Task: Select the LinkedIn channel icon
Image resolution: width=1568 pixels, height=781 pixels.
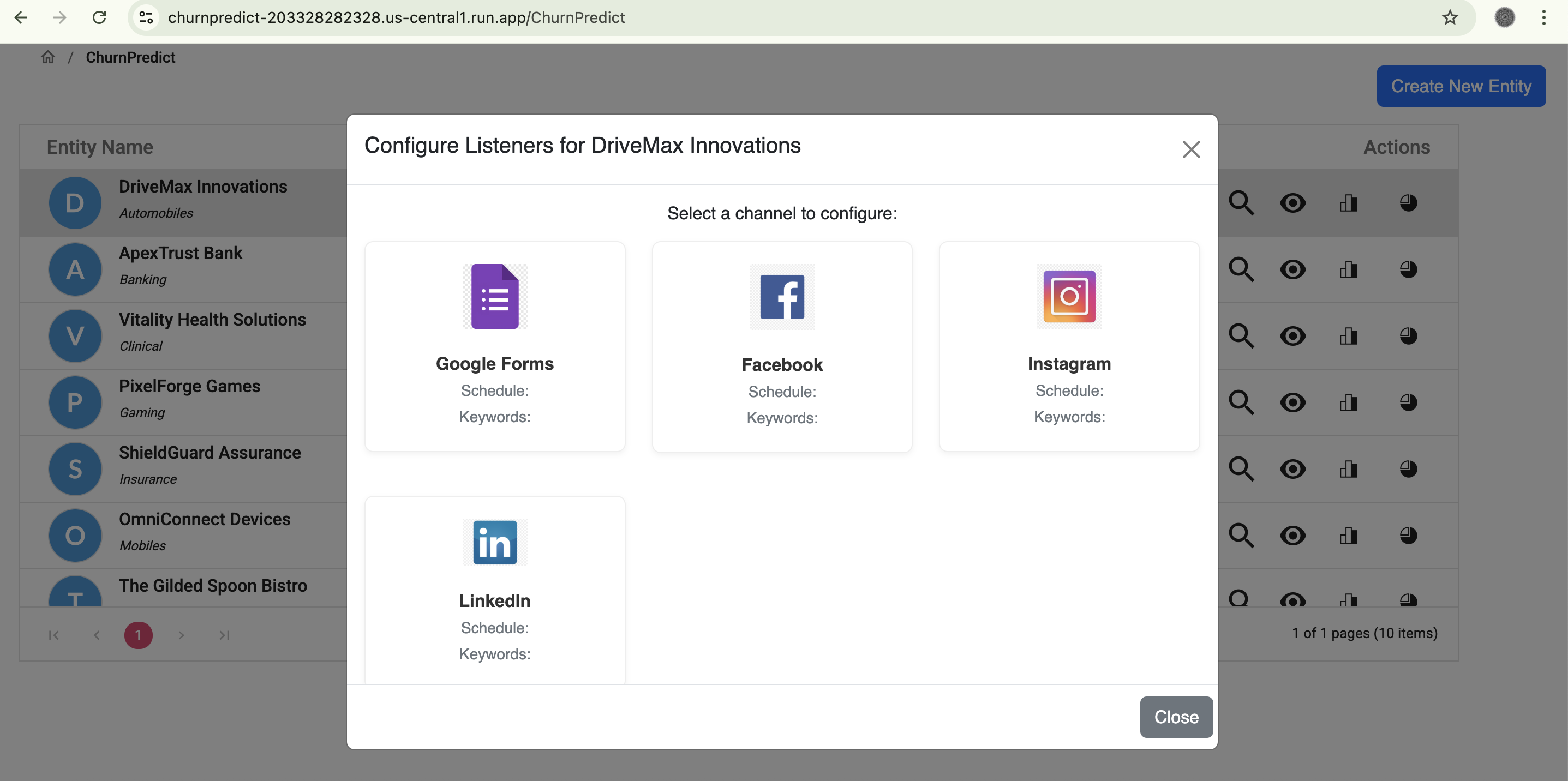Action: [x=494, y=542]
